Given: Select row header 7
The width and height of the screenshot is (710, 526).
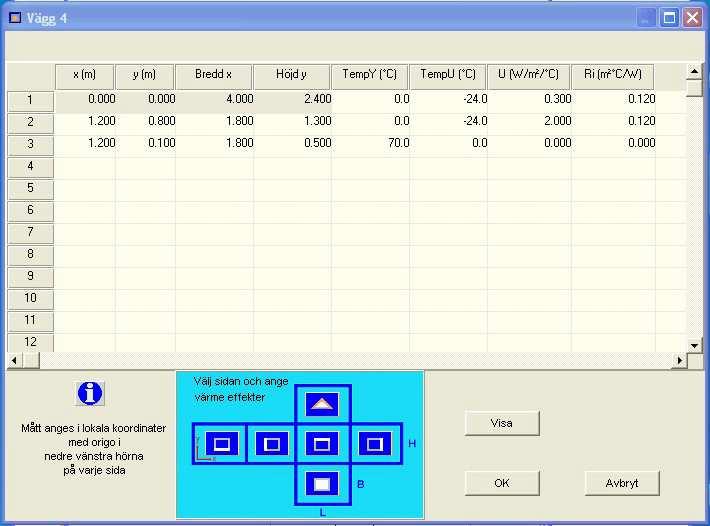Looking at the screenshot, I should coord(30,233).
